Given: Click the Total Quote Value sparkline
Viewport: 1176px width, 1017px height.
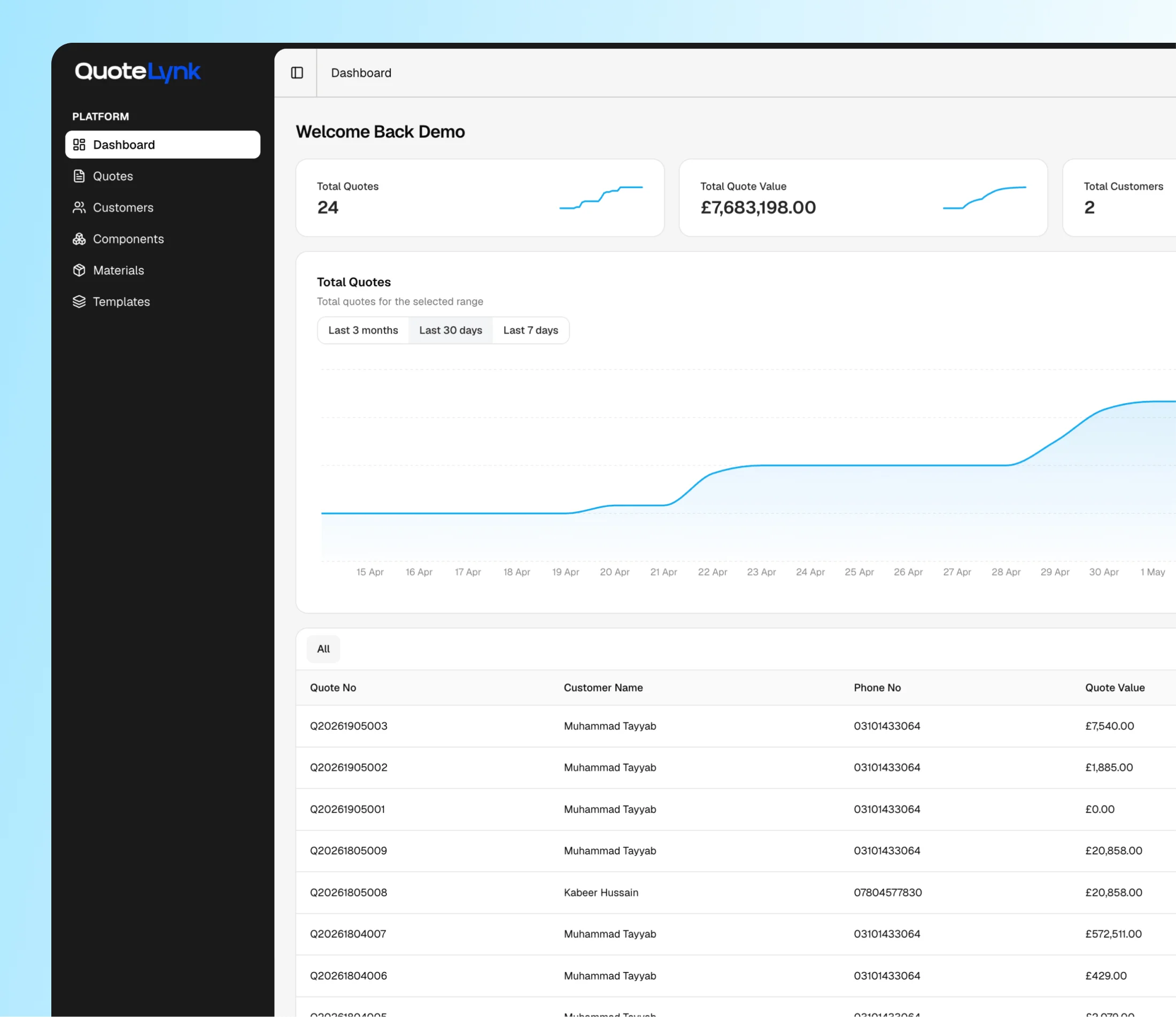Looking at the screenshot, I should pos(985,198).
